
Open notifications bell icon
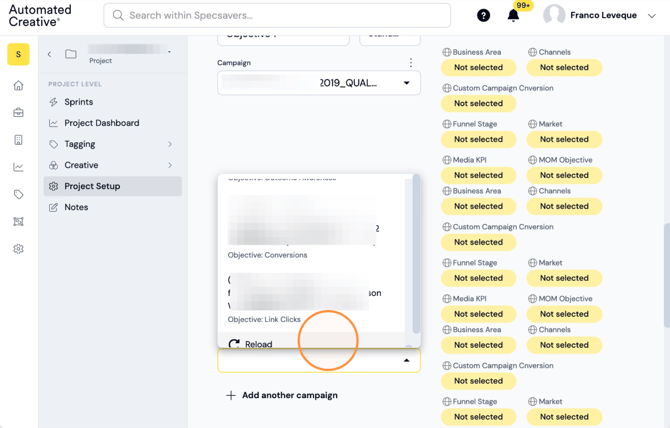[x=513, y=16]
